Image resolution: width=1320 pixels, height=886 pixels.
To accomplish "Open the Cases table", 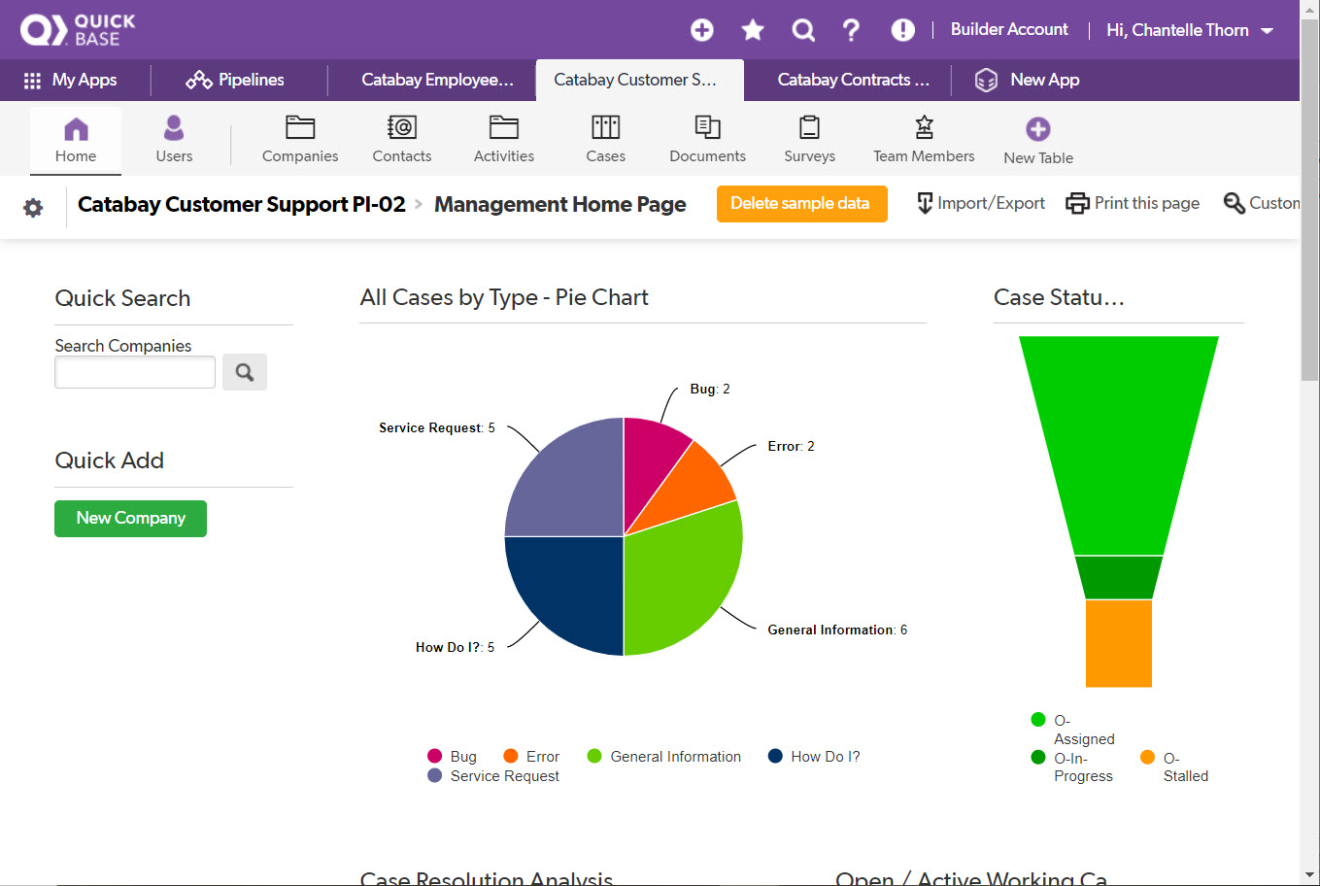I will coord(605,139).
